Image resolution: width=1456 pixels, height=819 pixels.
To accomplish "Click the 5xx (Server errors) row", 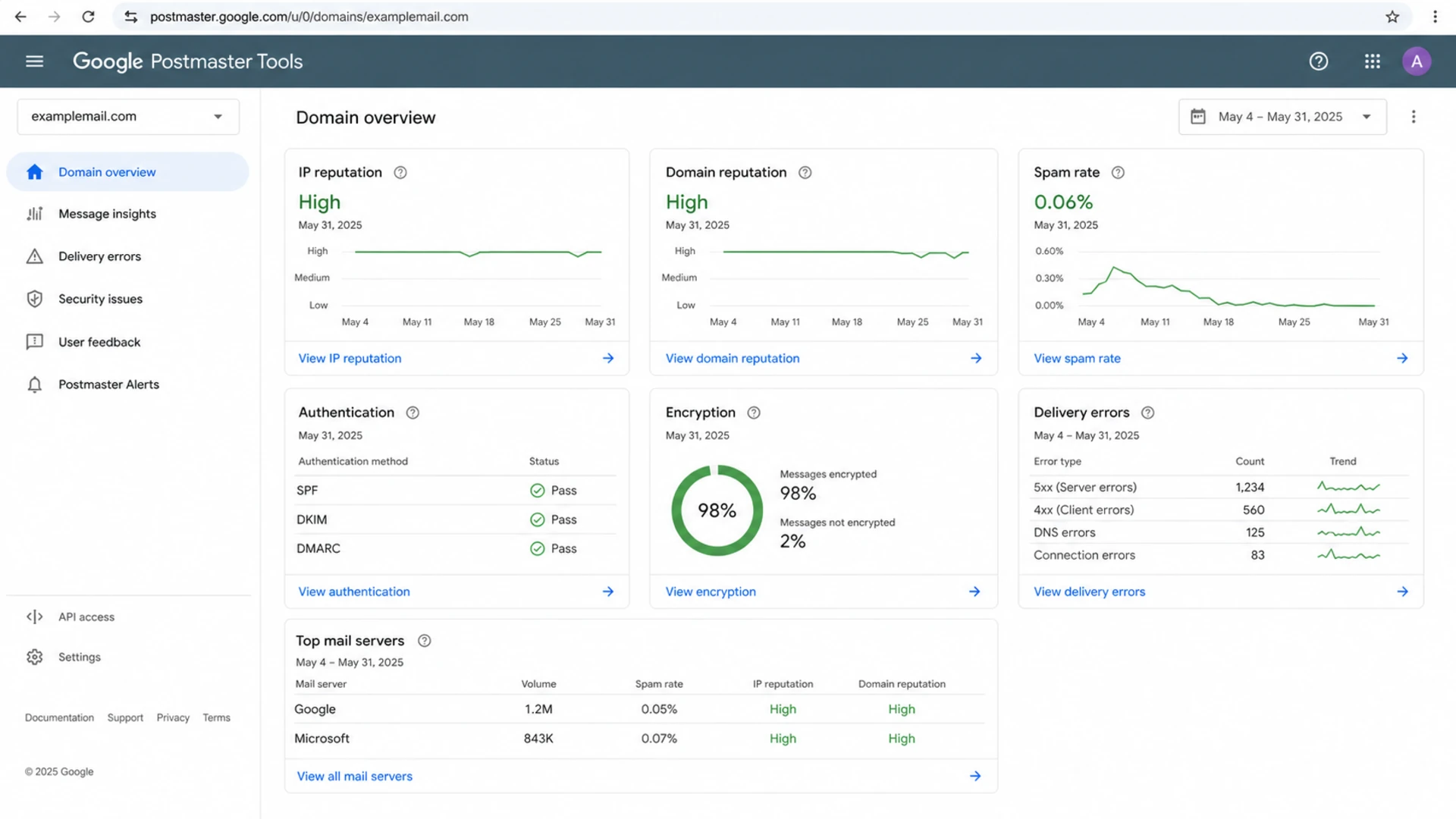I will pos(1220,487).
